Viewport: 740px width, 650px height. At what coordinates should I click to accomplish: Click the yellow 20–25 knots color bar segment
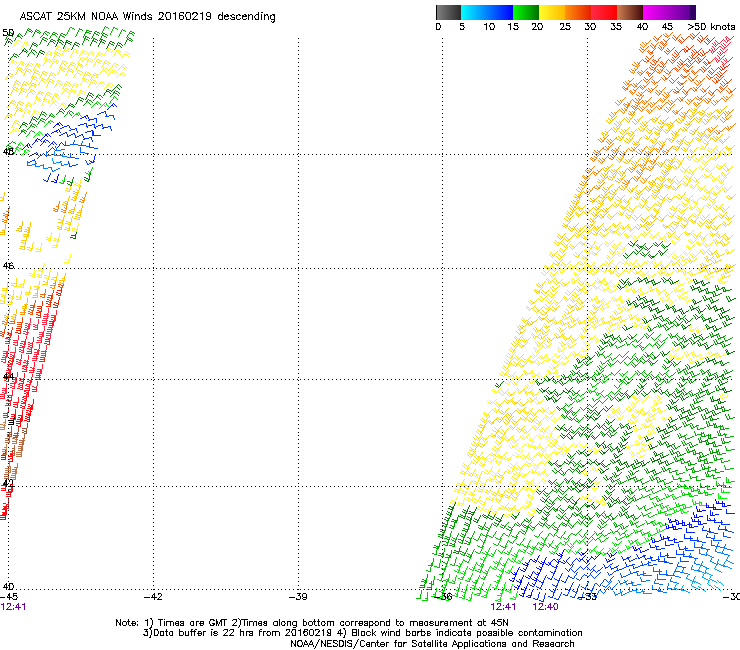pos(552,12)
